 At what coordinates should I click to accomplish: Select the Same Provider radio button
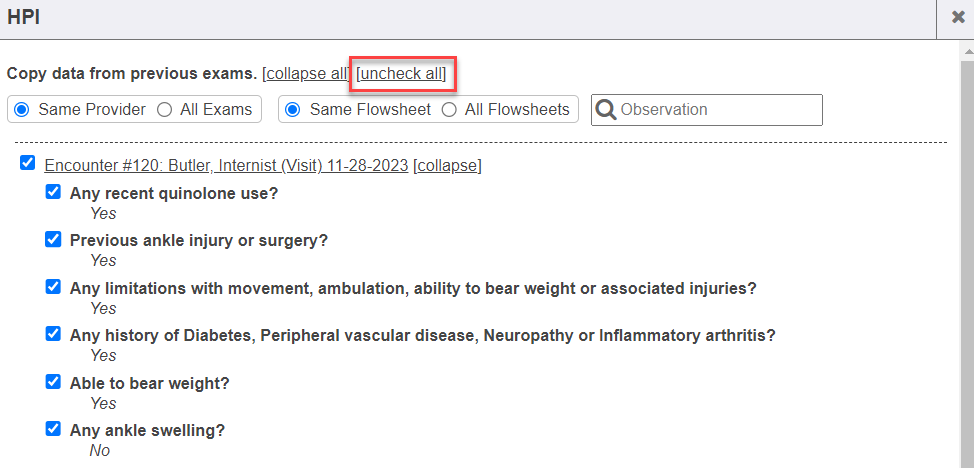pyautogui.click(x=22, y=109)
